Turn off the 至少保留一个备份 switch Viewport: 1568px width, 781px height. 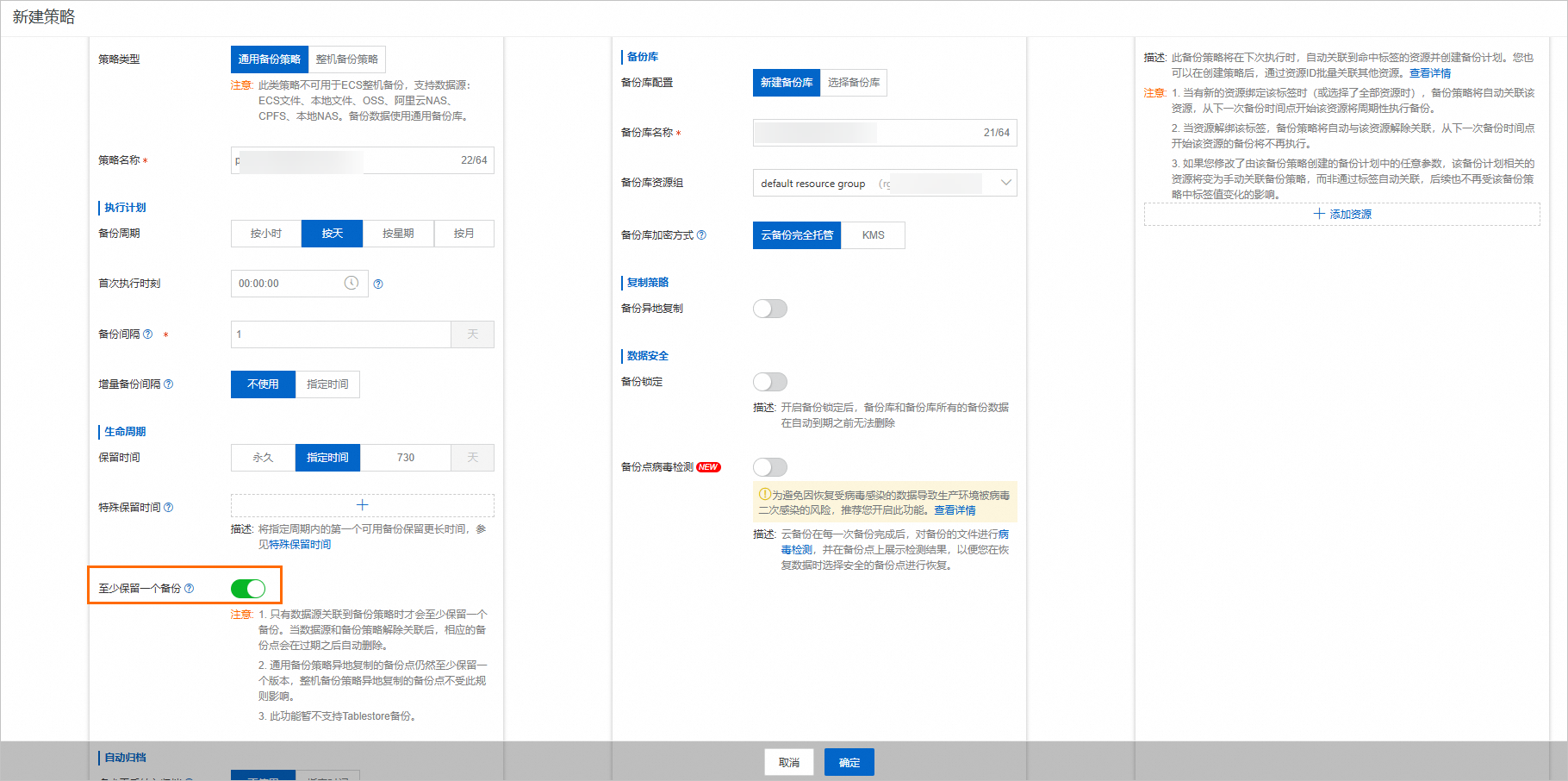pos(248,588)
